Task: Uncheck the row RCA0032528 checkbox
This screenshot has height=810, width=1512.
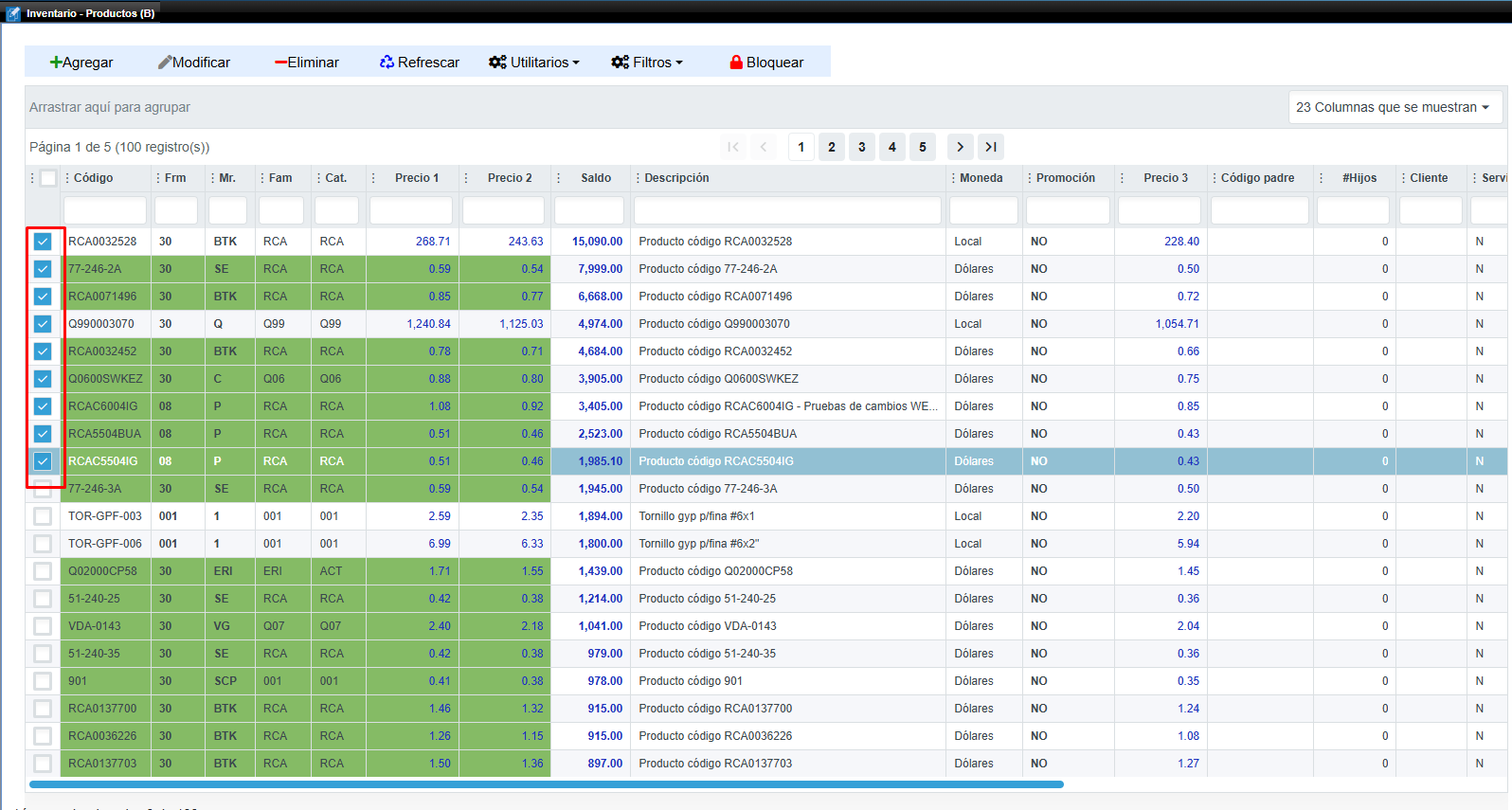Action: click(43, 242)
